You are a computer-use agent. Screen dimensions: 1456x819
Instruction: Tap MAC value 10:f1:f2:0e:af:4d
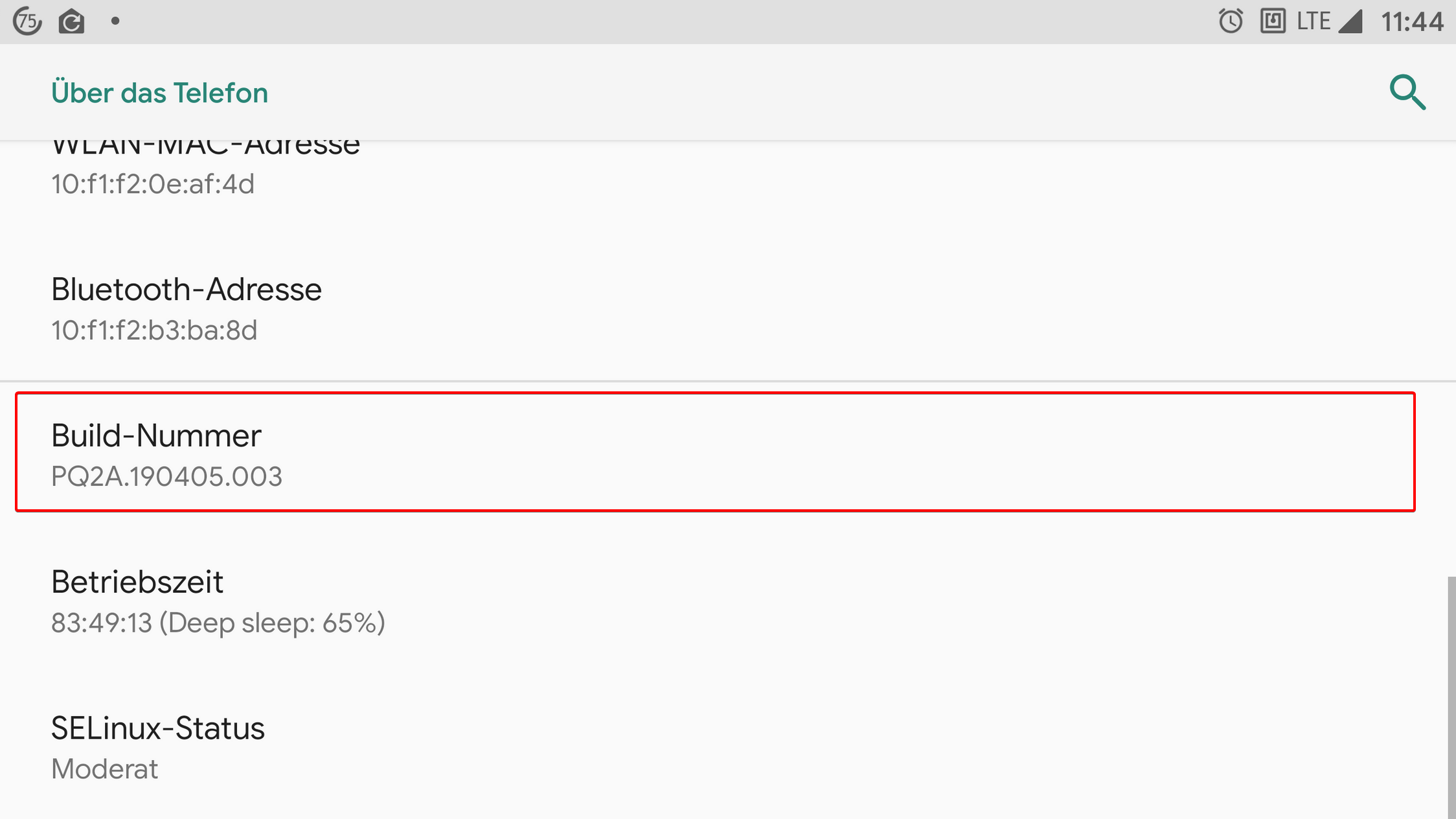153,184
